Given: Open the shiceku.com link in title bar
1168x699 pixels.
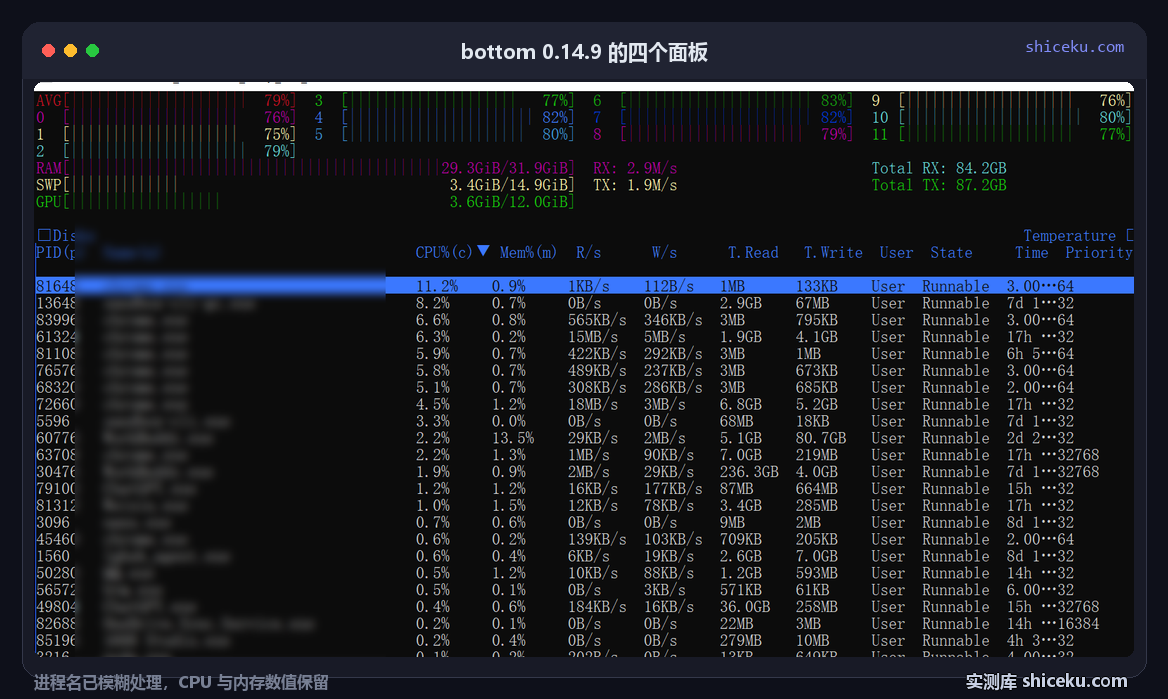Looking at the screenshot, I should 1074,46.
